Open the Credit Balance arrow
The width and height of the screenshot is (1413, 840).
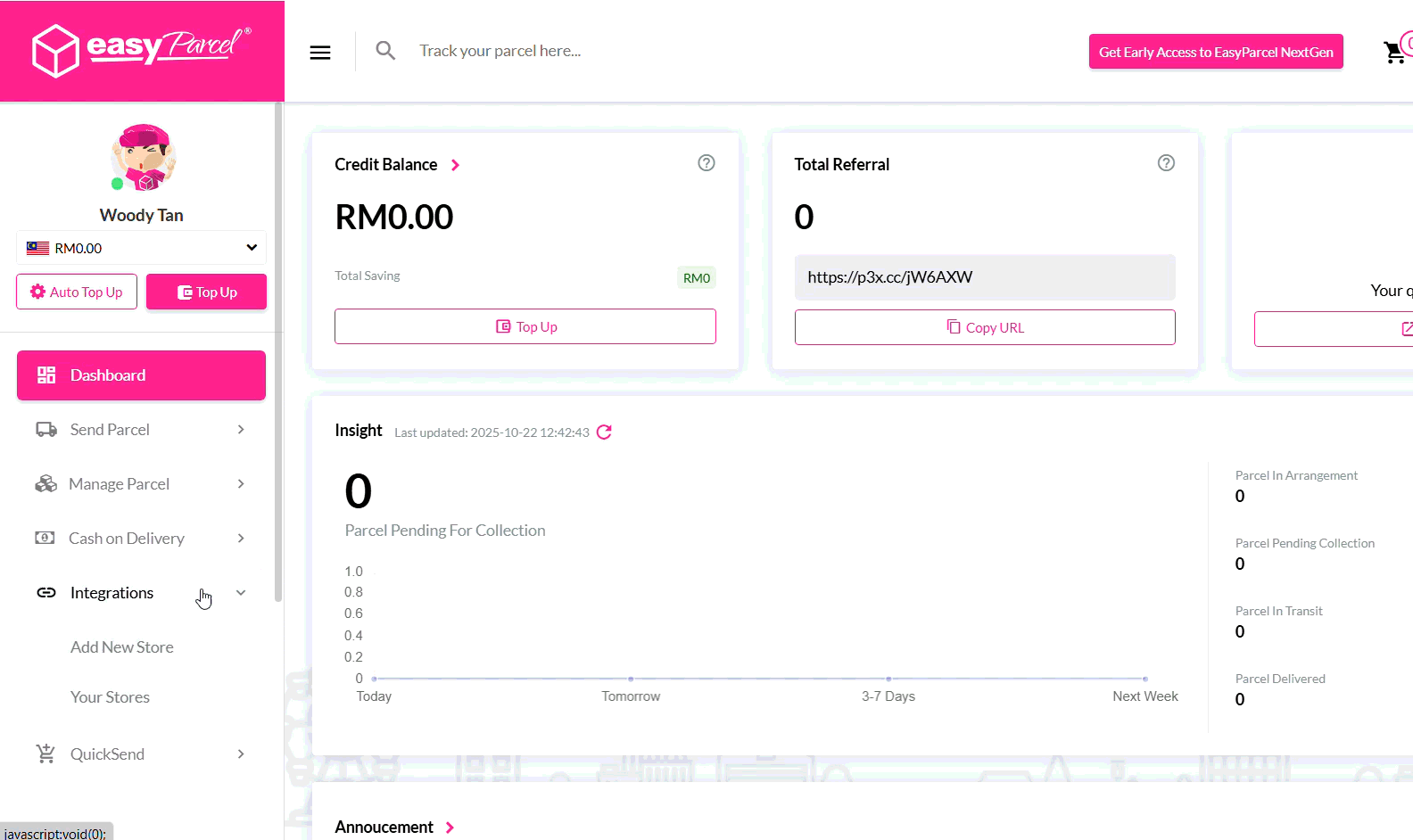(455, 165)
